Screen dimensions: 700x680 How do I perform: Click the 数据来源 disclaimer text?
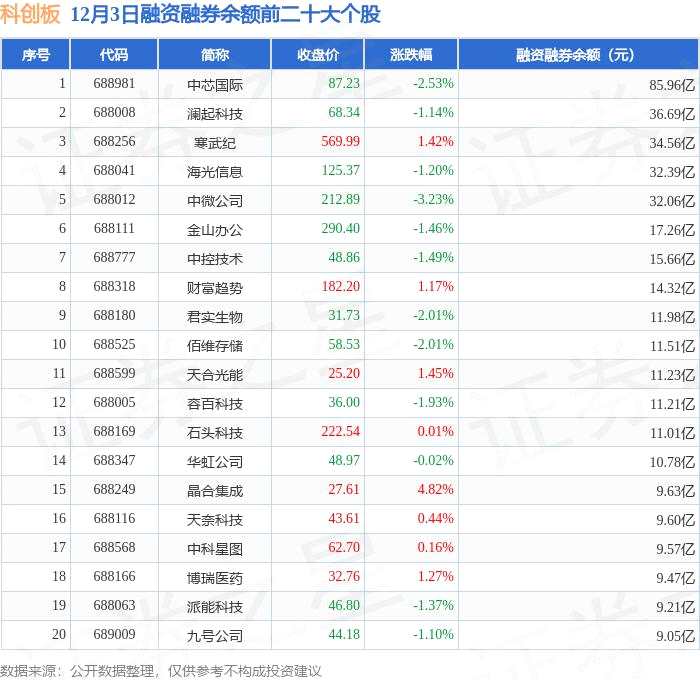pos(161,671)
